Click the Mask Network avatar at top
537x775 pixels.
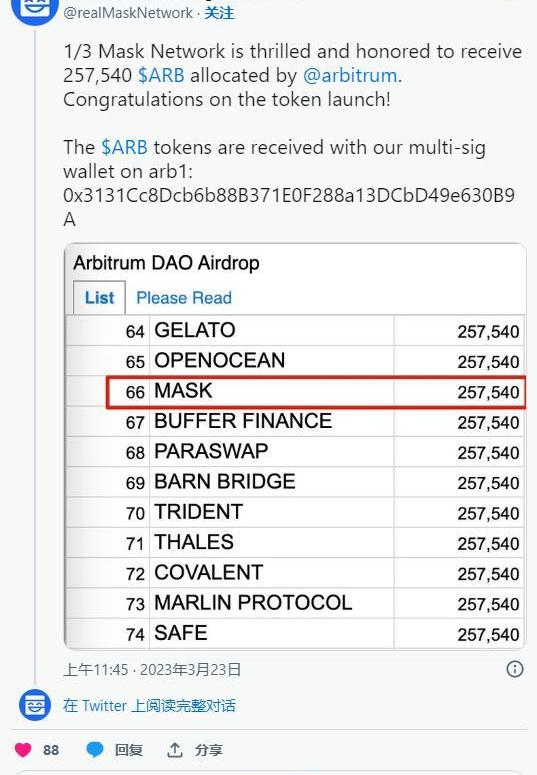35,11
